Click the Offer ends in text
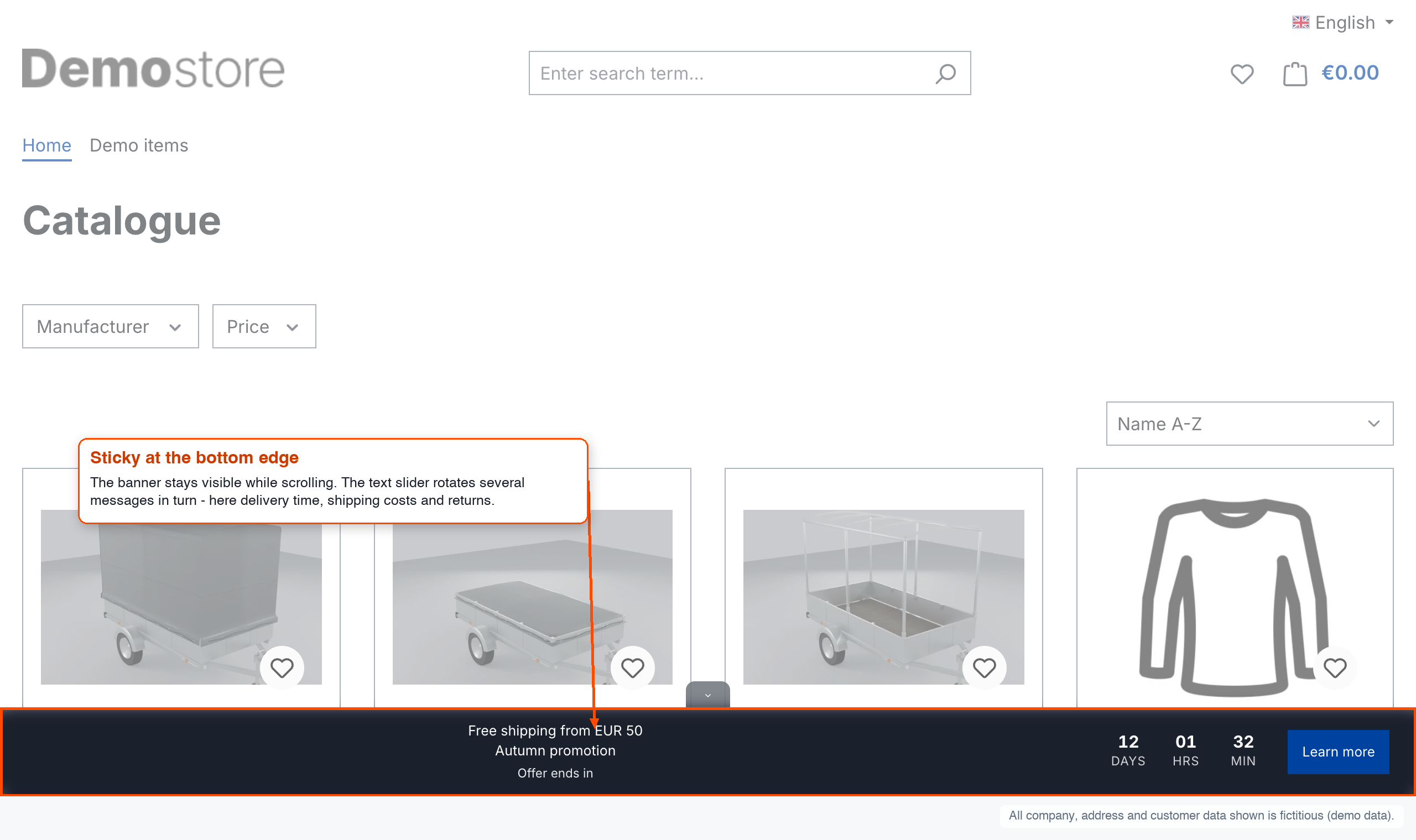This screenshot has width=1416, height=840. 555,773
